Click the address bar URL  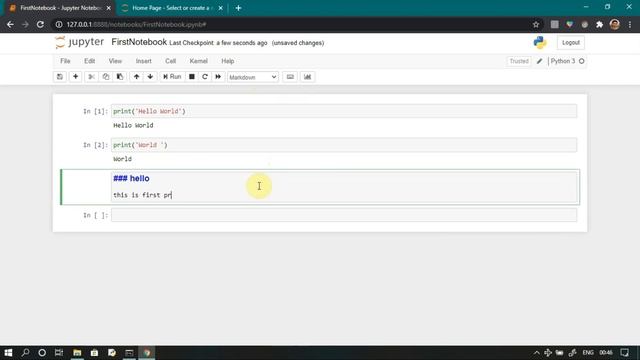coord(136,24)
